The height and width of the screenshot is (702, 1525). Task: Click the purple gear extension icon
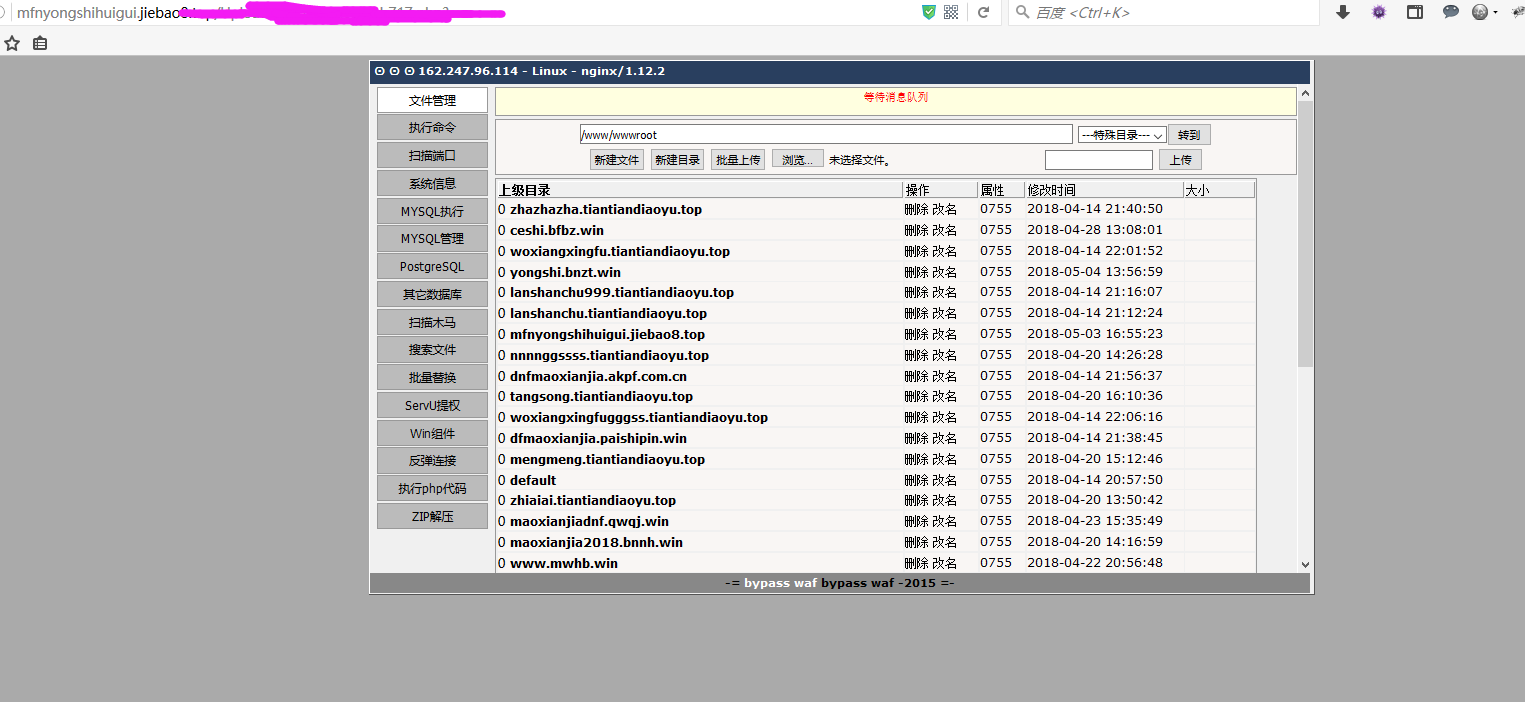(x=1379, y=12)
